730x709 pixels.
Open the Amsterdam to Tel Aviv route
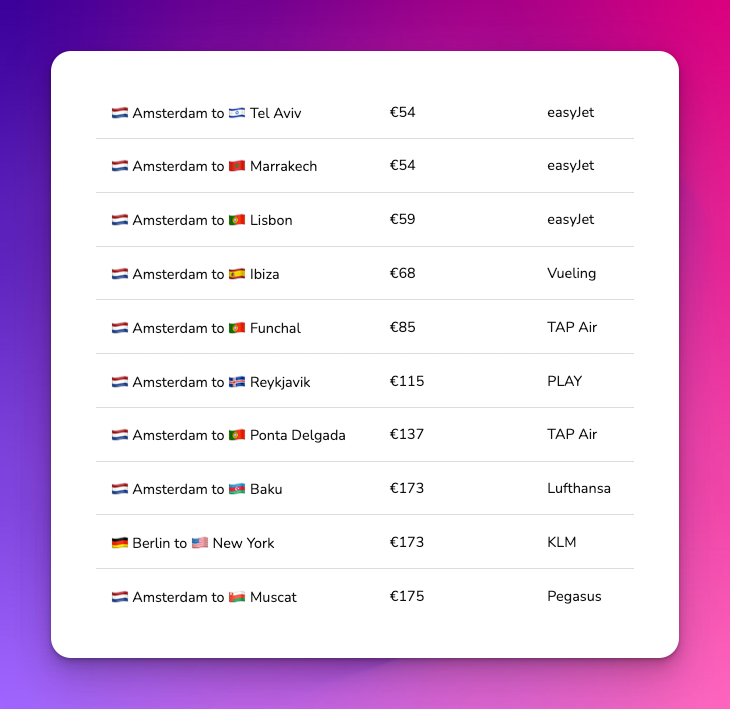point(365,112)
